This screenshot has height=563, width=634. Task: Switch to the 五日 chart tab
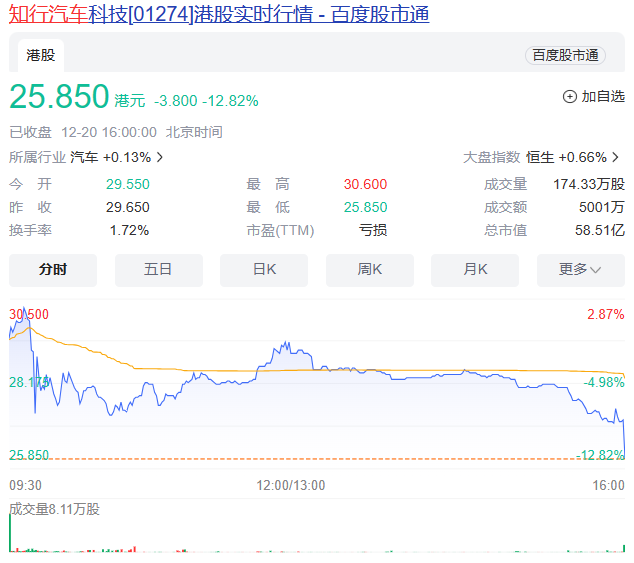tap(158, 270)
